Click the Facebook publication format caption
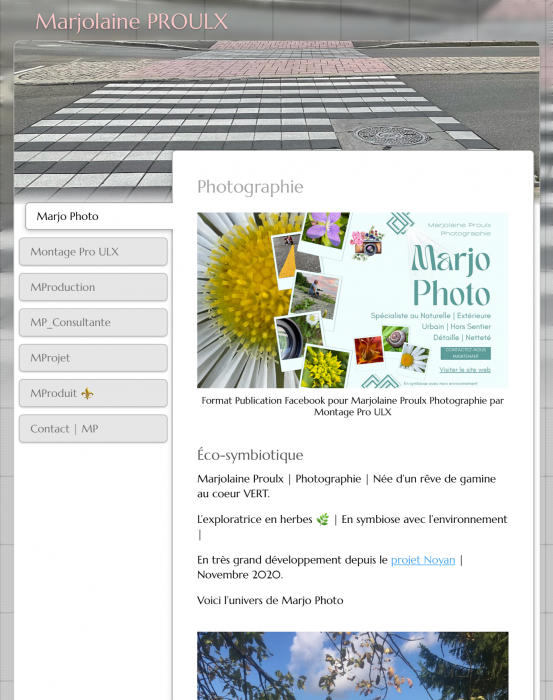Screen dimensions: 553x700 point(353,406)
